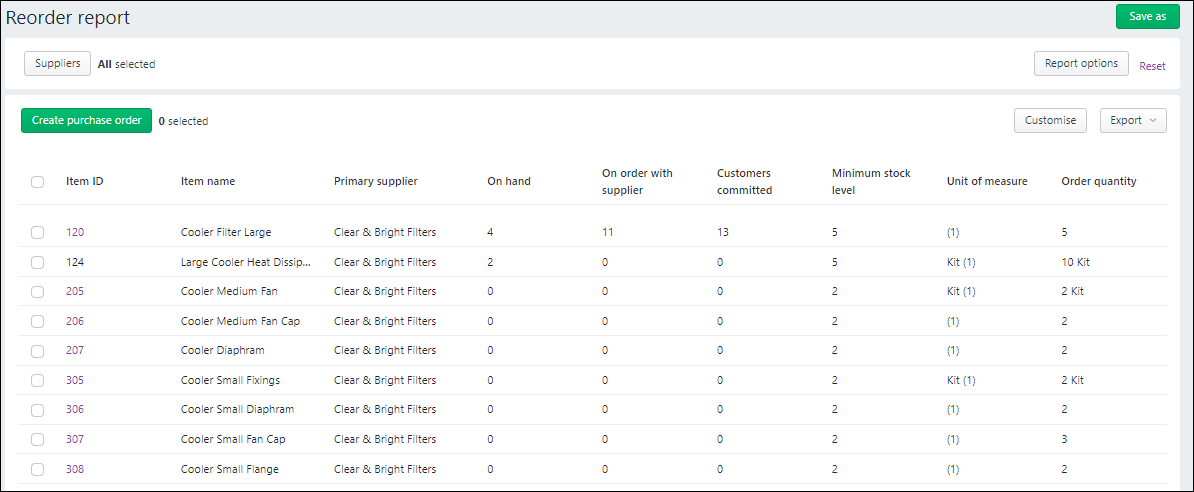Expand the Export dropdown

[x=1133, y=120]
